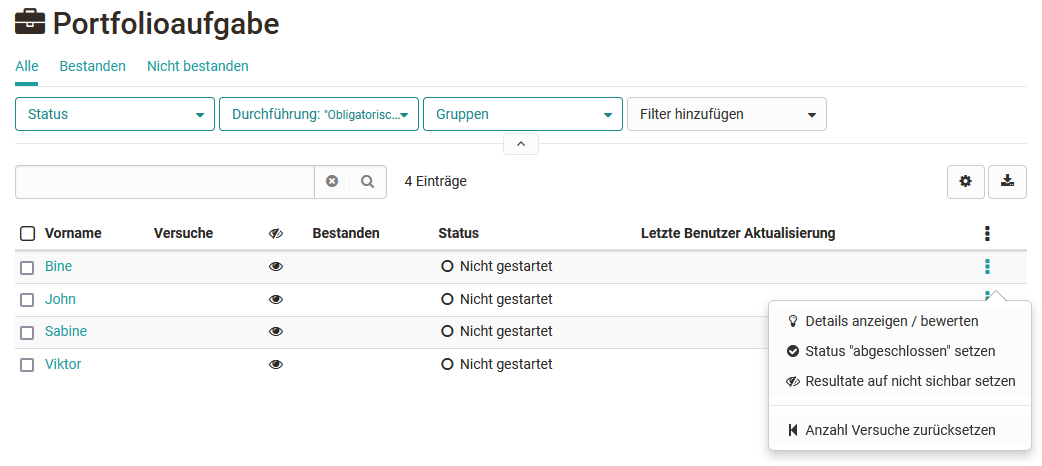Collapse the filter bar with chevron
The height and width of the screenshot is (466, 1042).
click(520, 144)
